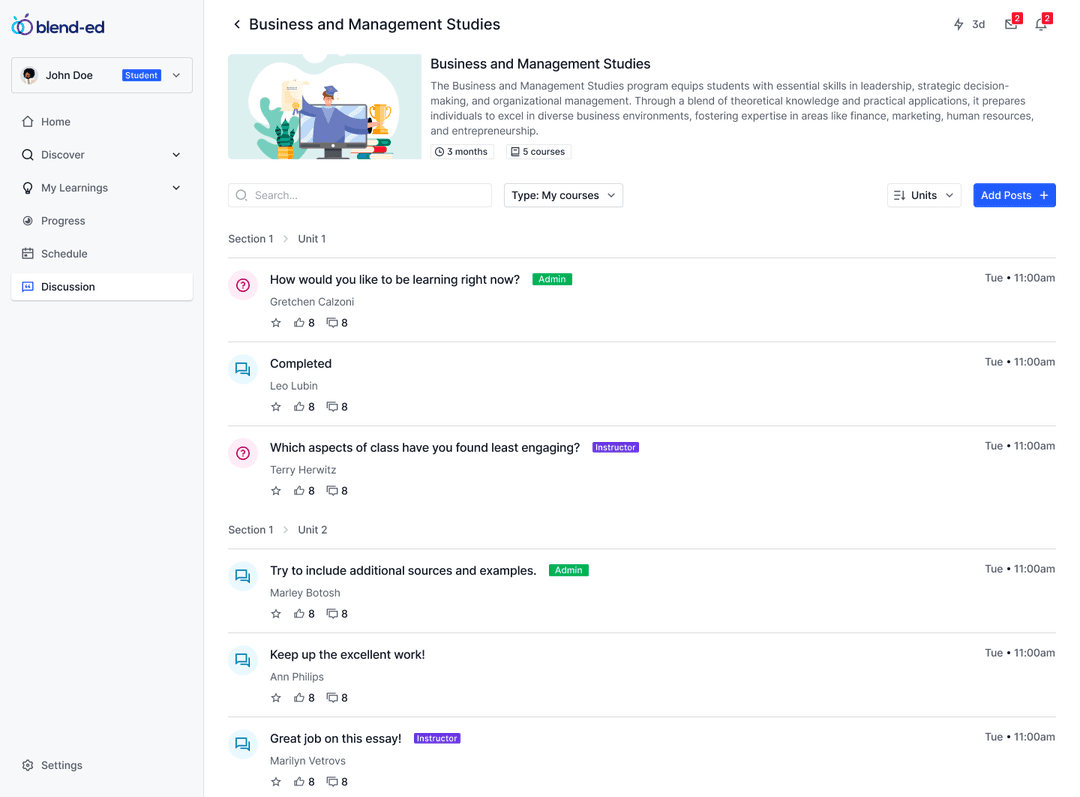Click the question icon on the first post
Image resolution: width=1080 pixels, height=797 pixels.
(243, 285)
